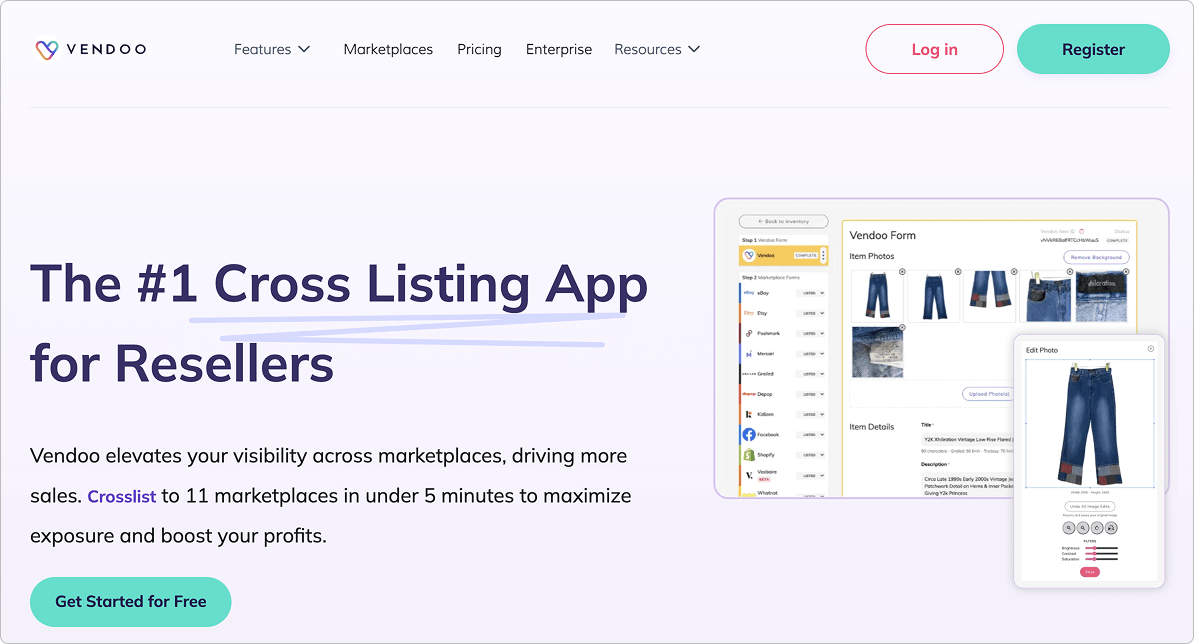Copy the Vendoo Item ID icon
The image size is (1194, 644).
[x=1081, y=231]
